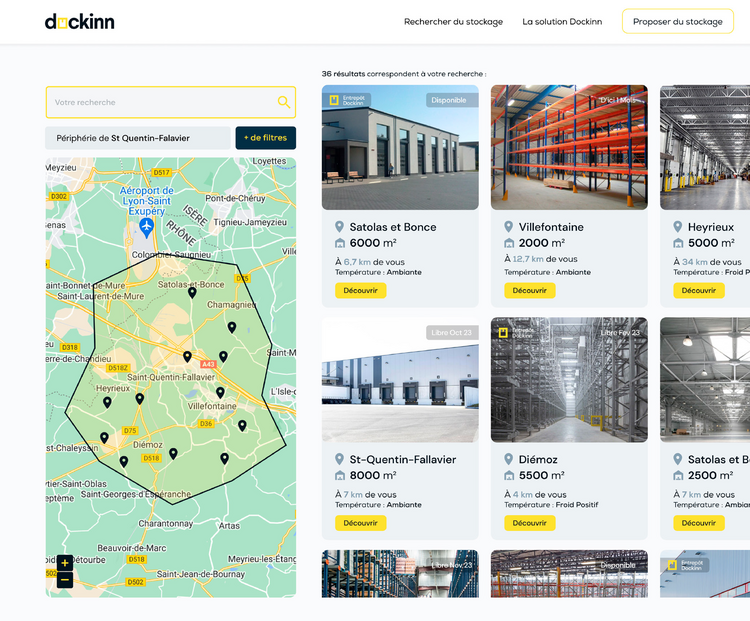750x621 pixels.
Task: Select map pin near Chamagnieu
Action: click(232, 327)
